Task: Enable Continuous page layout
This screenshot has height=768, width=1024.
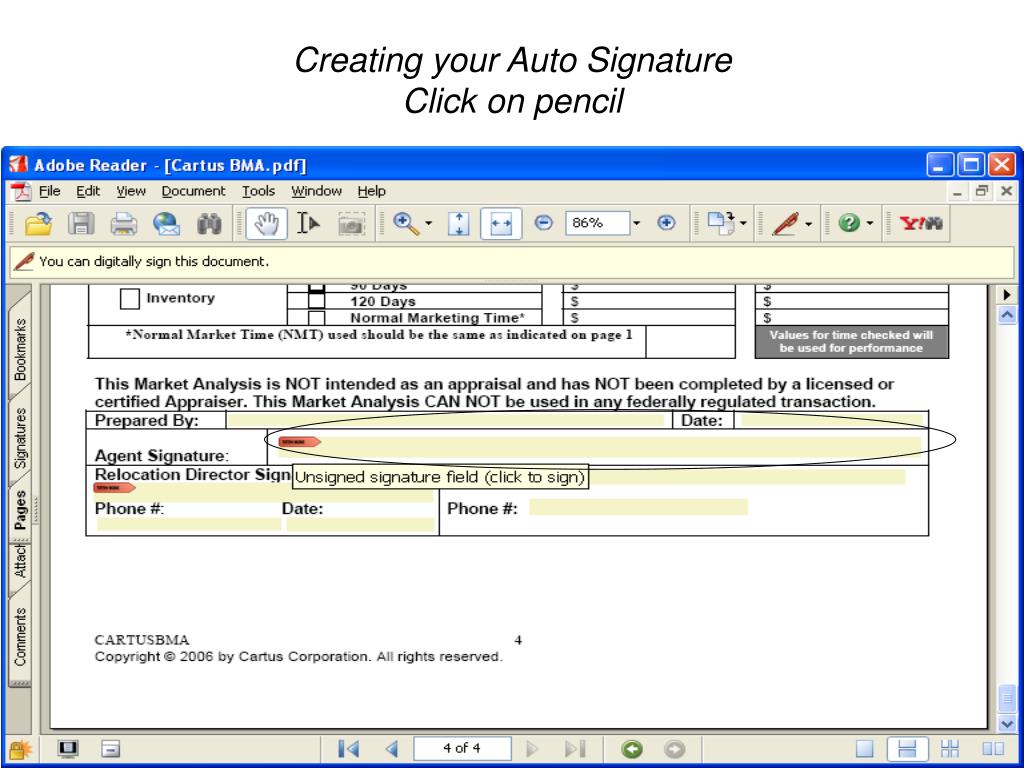Action: pyautogui.click(x=907, y=748)
